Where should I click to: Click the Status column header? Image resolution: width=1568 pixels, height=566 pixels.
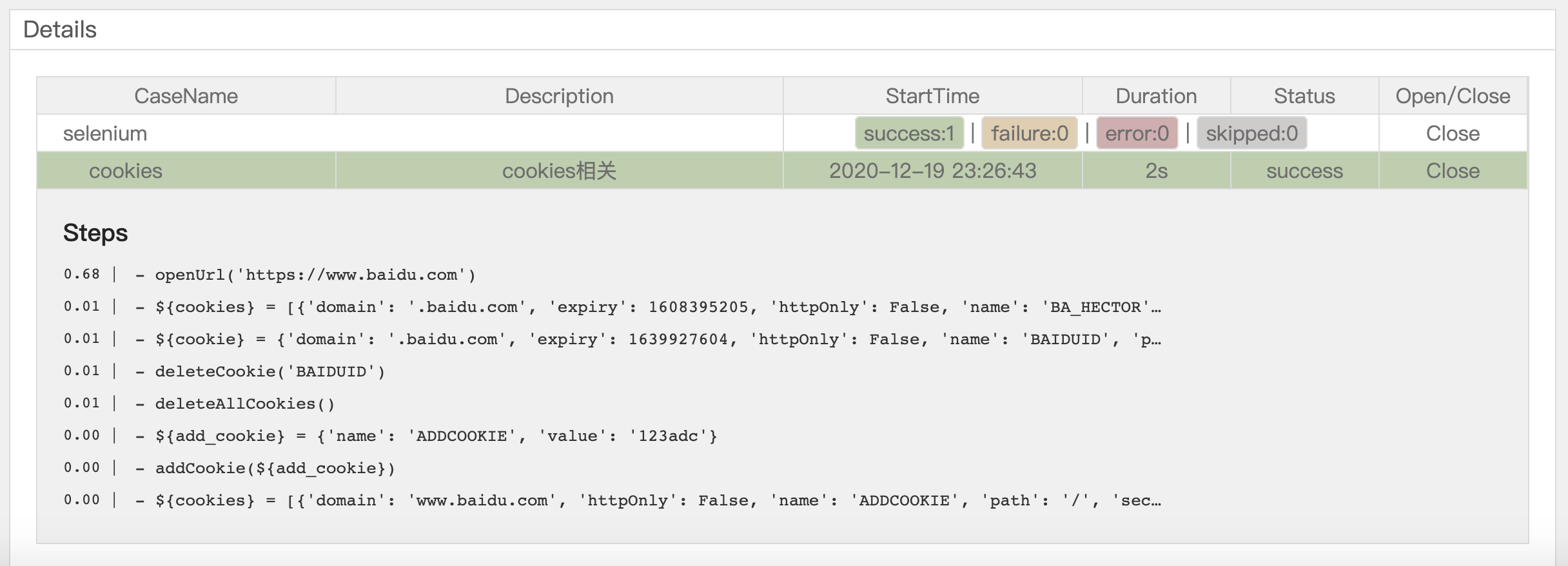coord(1304,96)
